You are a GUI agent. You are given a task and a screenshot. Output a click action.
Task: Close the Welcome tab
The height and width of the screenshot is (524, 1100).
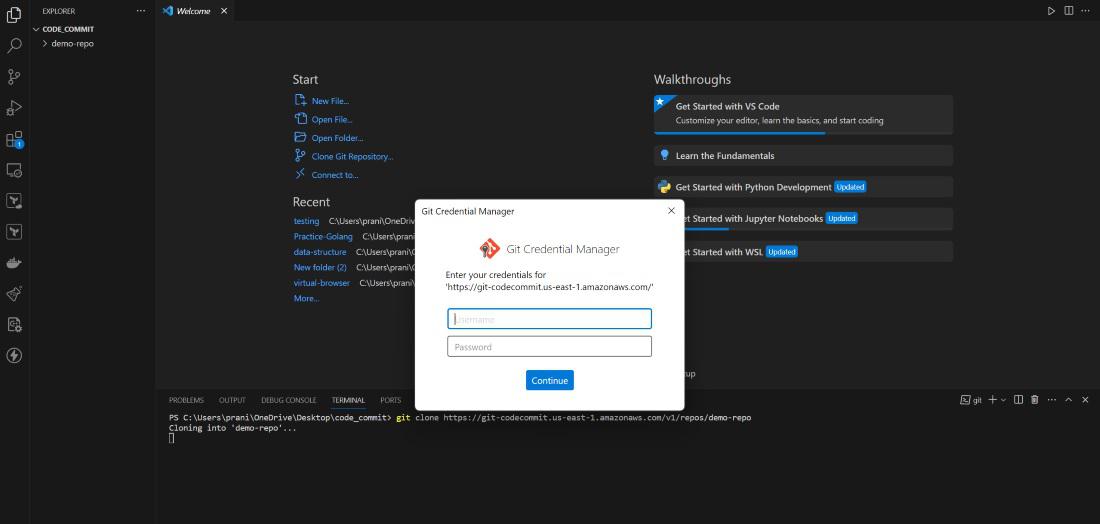(224, 11)
